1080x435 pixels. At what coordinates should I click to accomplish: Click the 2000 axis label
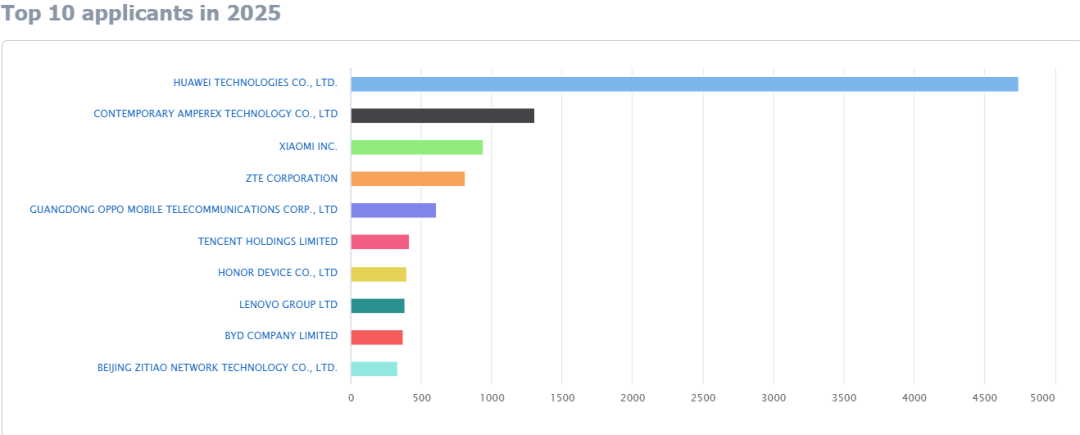click(x=632, y=398)
